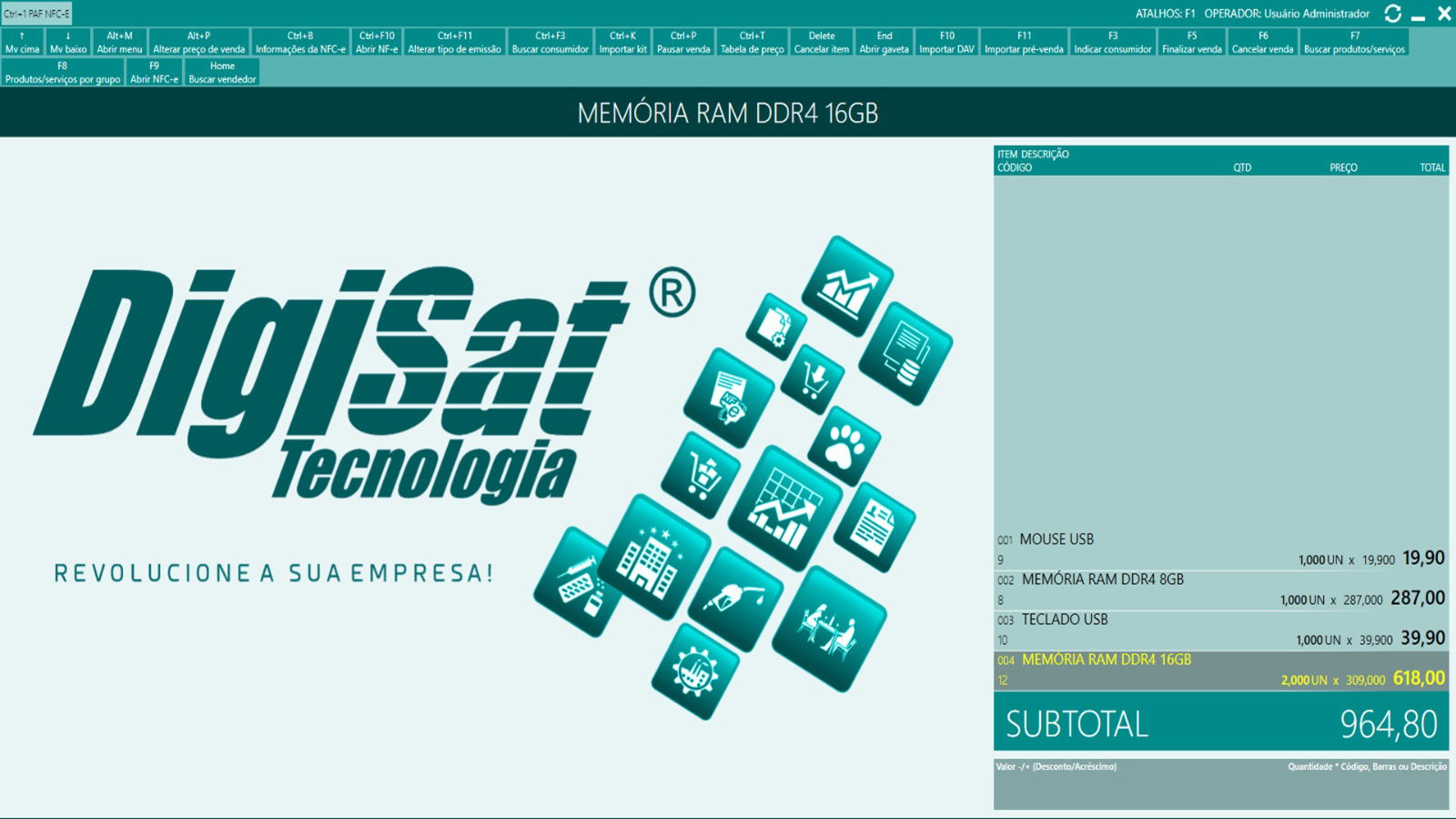Click Finalizar venda button

1191,43
